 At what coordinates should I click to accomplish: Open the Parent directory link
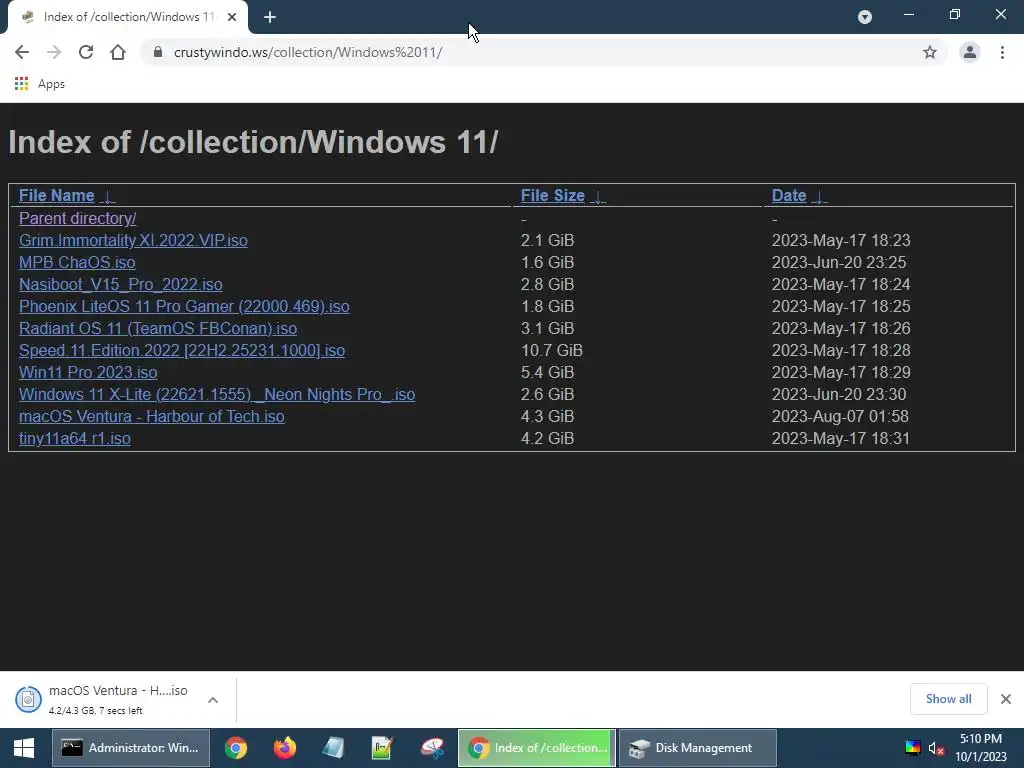point(78,218)
